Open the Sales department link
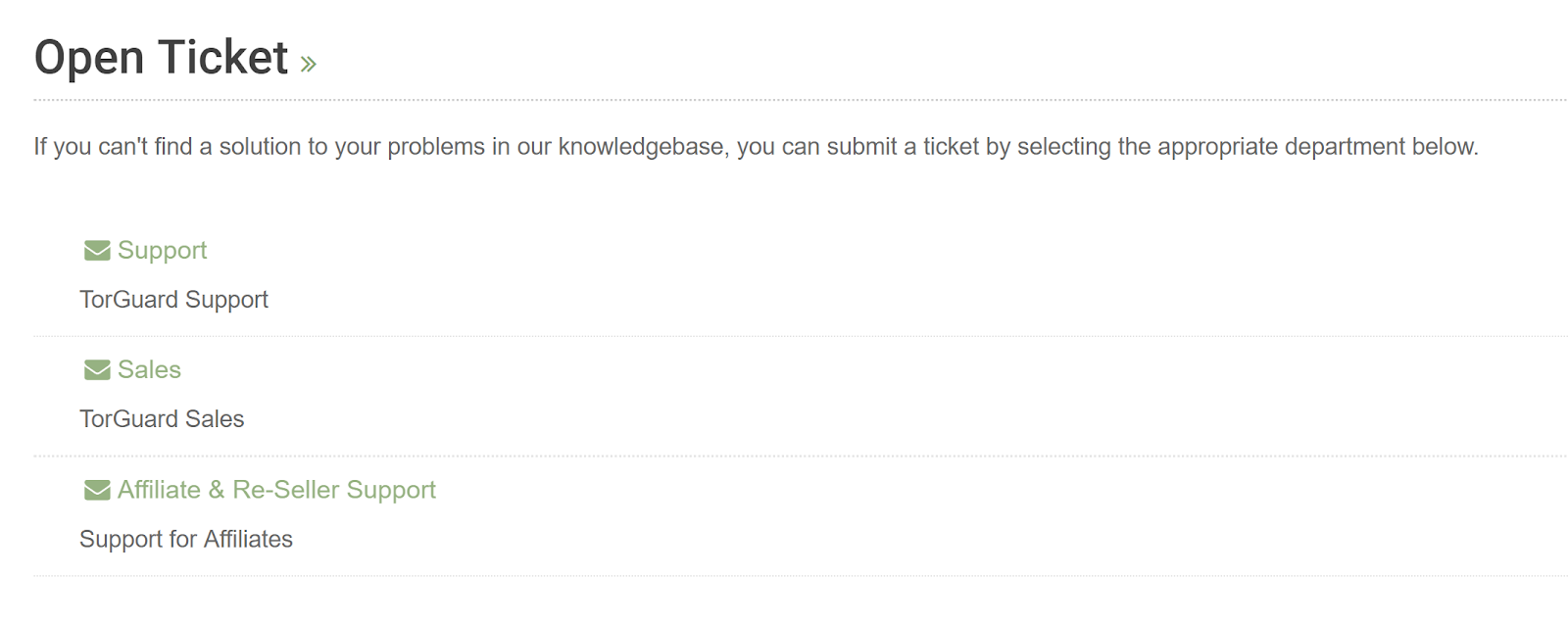 click(x=149, y=369)
